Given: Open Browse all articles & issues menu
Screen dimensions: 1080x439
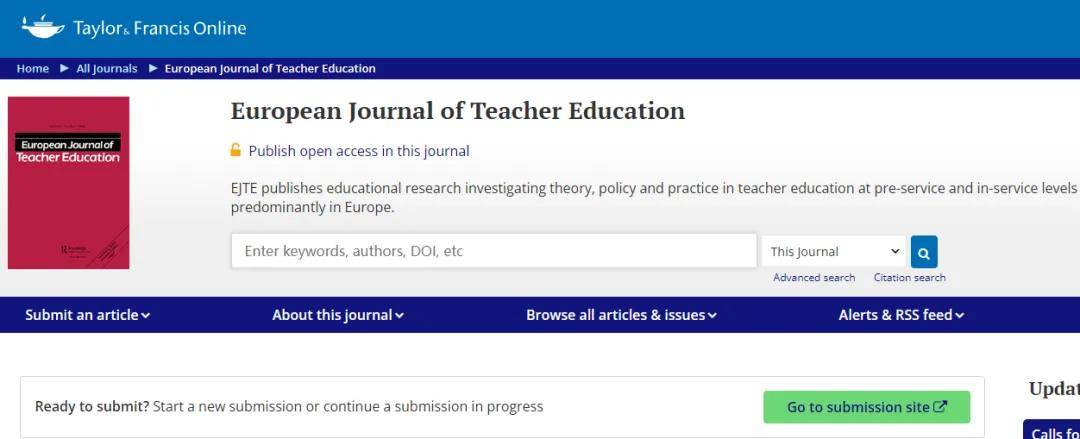Looking at the screenshot, I should click(x=621, y=315).
